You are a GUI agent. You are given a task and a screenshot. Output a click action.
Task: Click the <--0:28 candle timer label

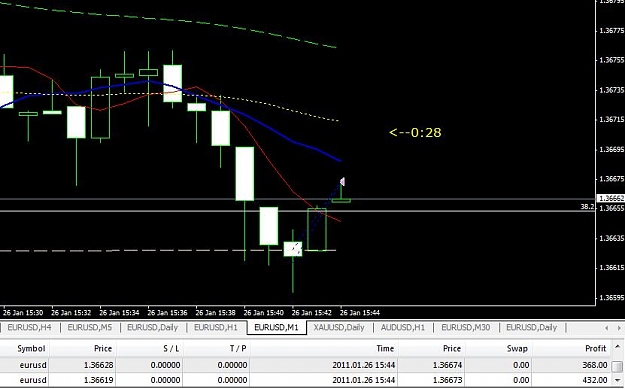point(415,132)
